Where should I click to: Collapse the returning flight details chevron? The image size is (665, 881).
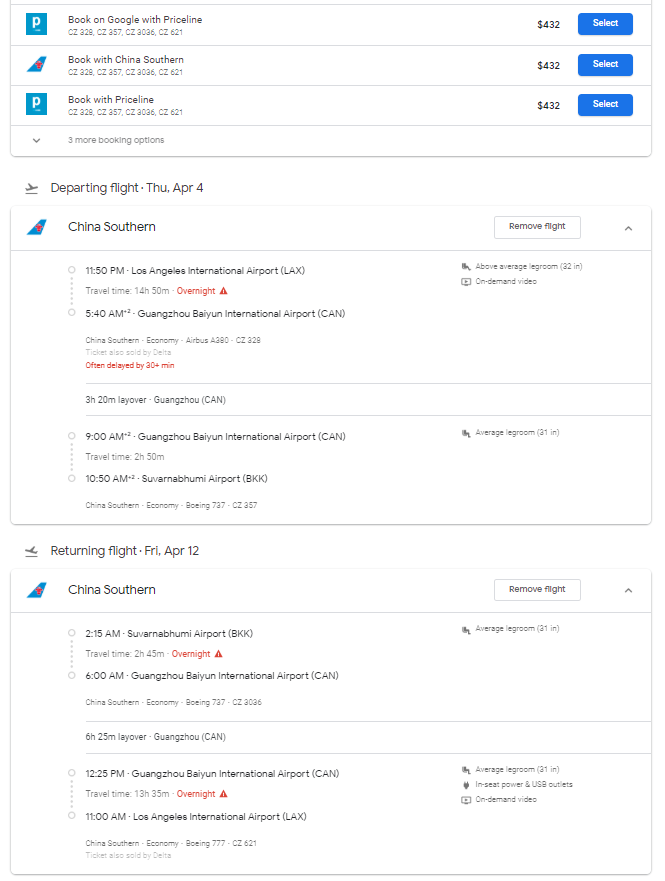click(x=628, y=591)
